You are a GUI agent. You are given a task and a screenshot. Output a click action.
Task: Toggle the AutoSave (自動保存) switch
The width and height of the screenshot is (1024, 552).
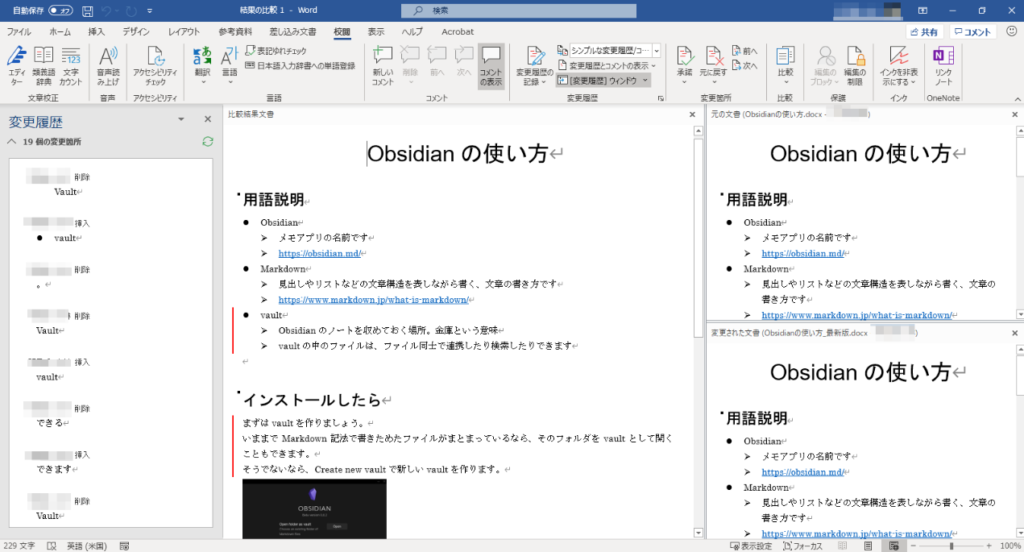point(60,11)
